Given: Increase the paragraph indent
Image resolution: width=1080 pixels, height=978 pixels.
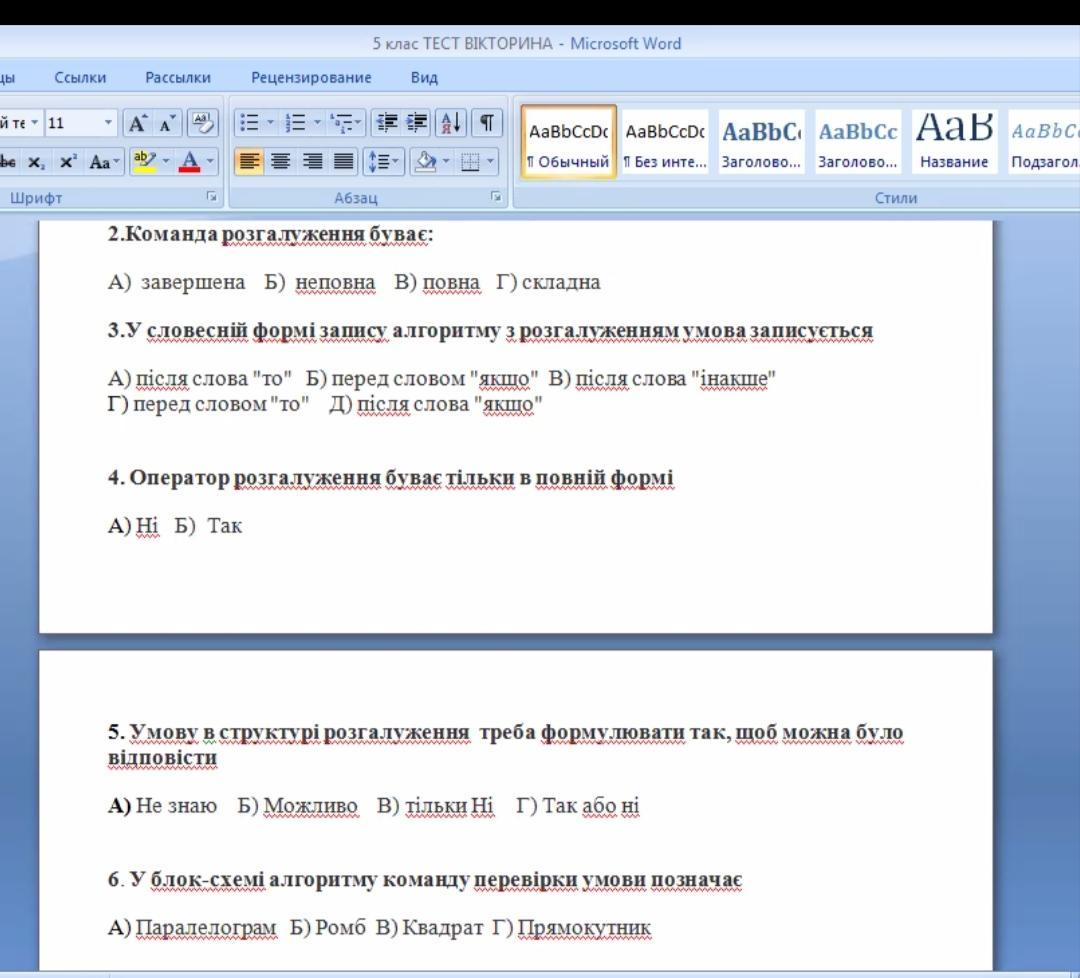Looking at the screenshot, I should [x=416, y=123].
